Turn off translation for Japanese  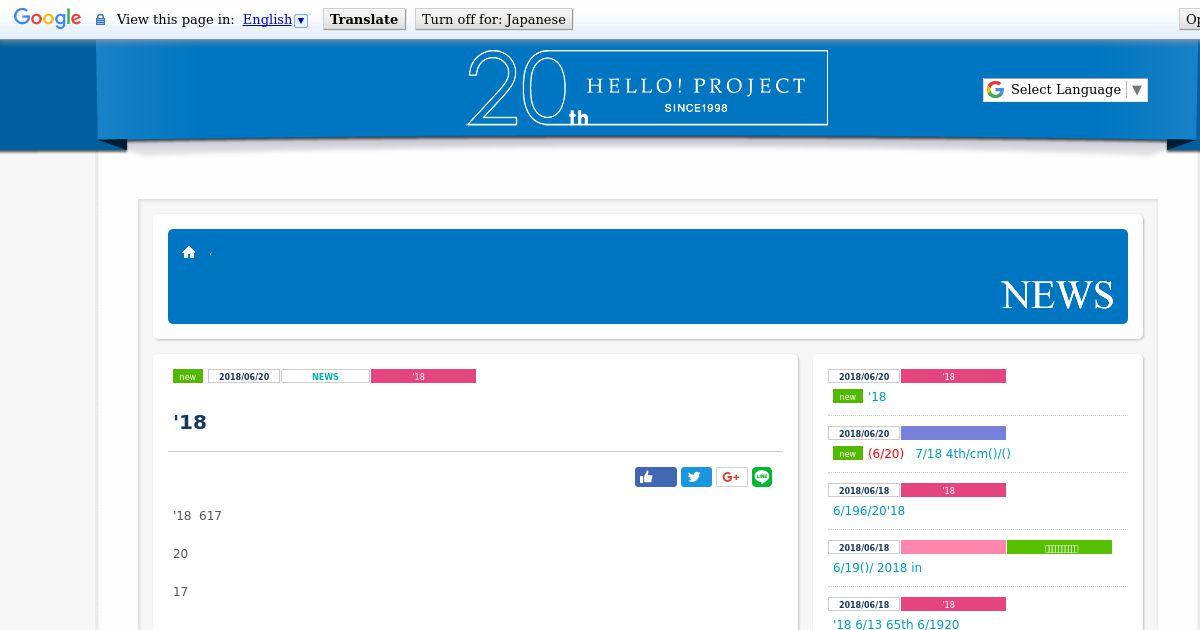click(x=494, y=19)
